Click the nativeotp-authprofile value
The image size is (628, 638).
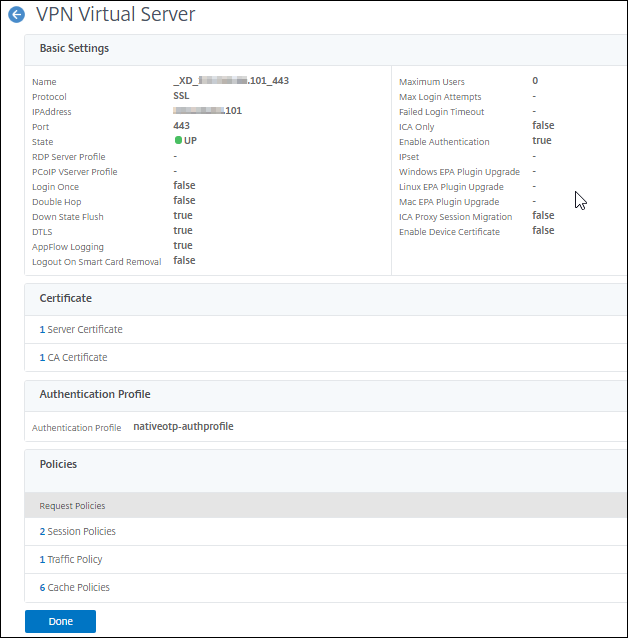coord(183,426)
